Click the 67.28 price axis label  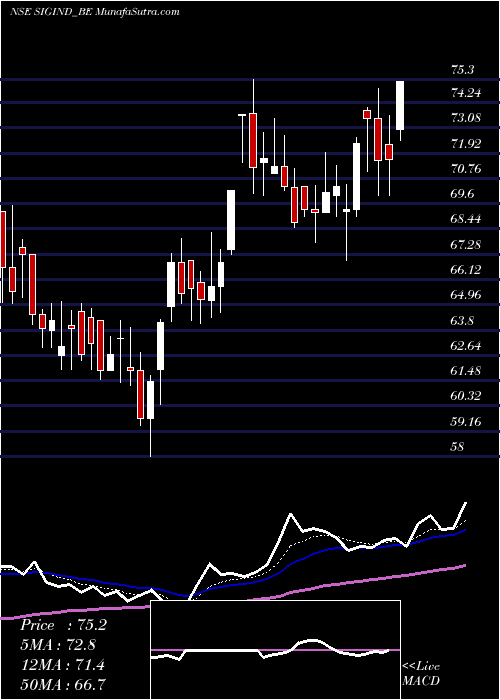466,245
